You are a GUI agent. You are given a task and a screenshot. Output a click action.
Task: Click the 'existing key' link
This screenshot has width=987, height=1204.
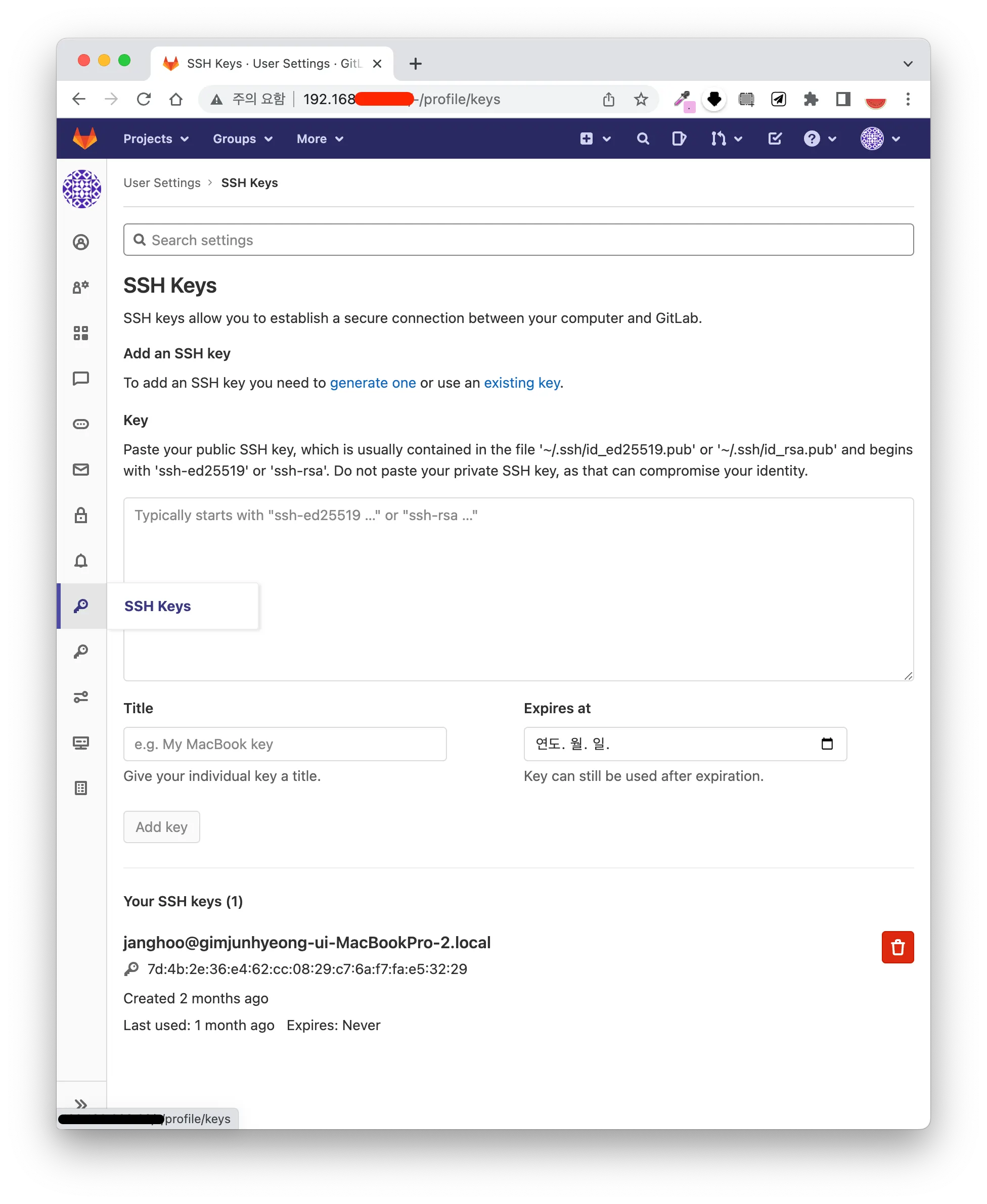tap(521, 383)
